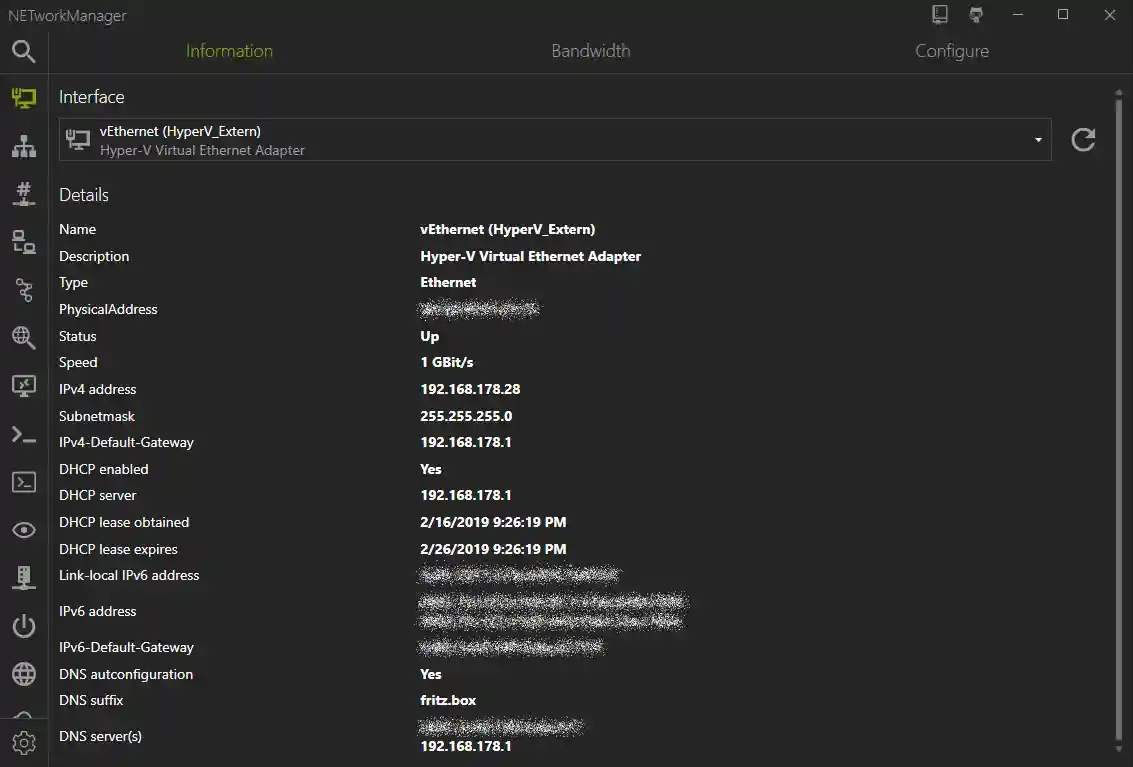Switch to the Bandwidth tab

coord(590,50)
